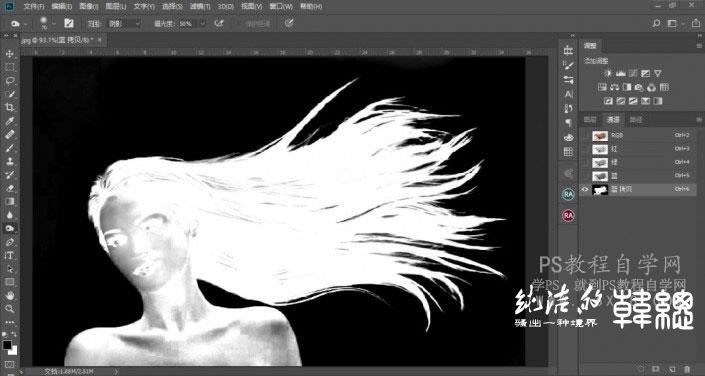Open the Exposure value dropdown arrow

pyautogui.click(x=202, y=23)
